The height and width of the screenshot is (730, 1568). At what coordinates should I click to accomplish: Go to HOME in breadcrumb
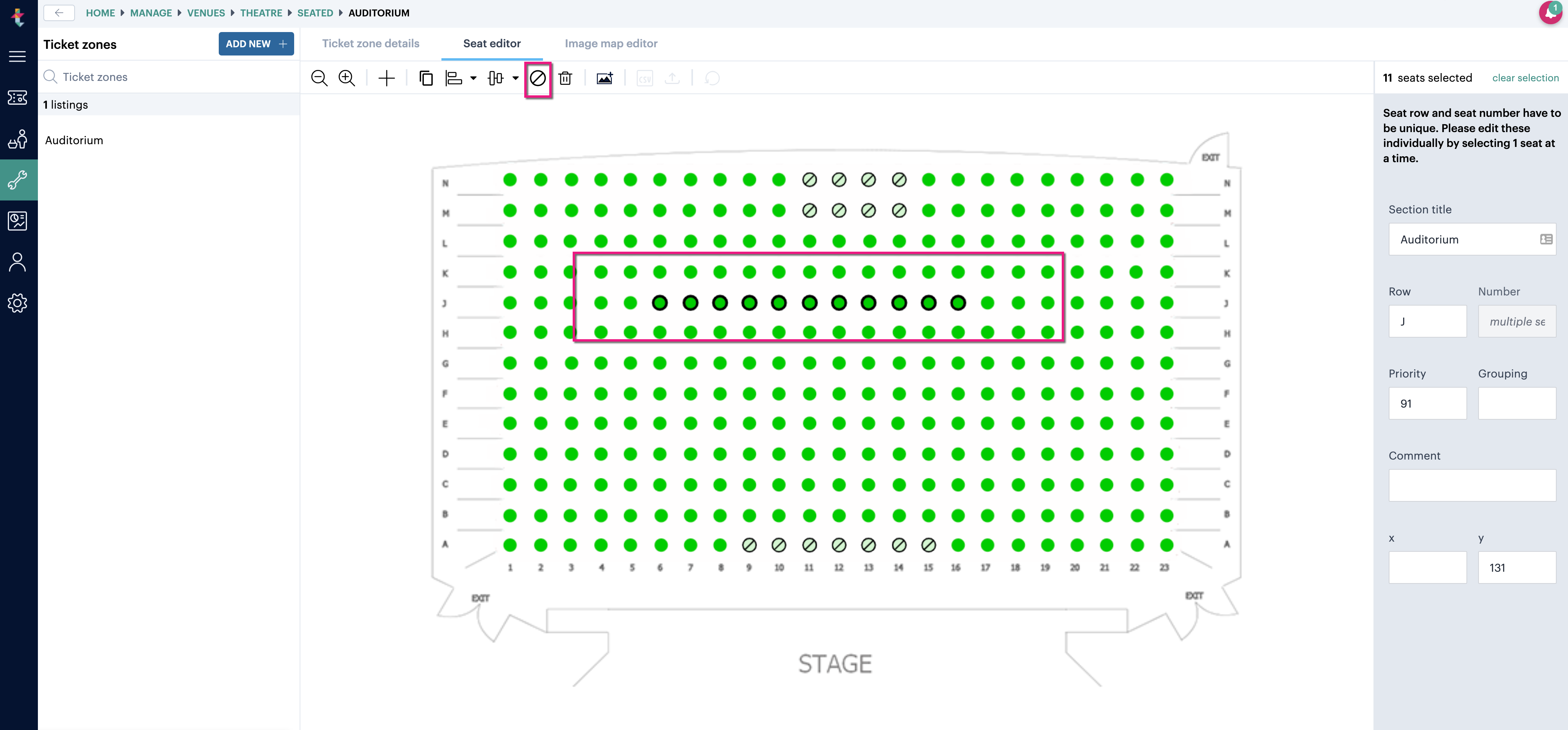pyautogui.click(x=100, y=13)
